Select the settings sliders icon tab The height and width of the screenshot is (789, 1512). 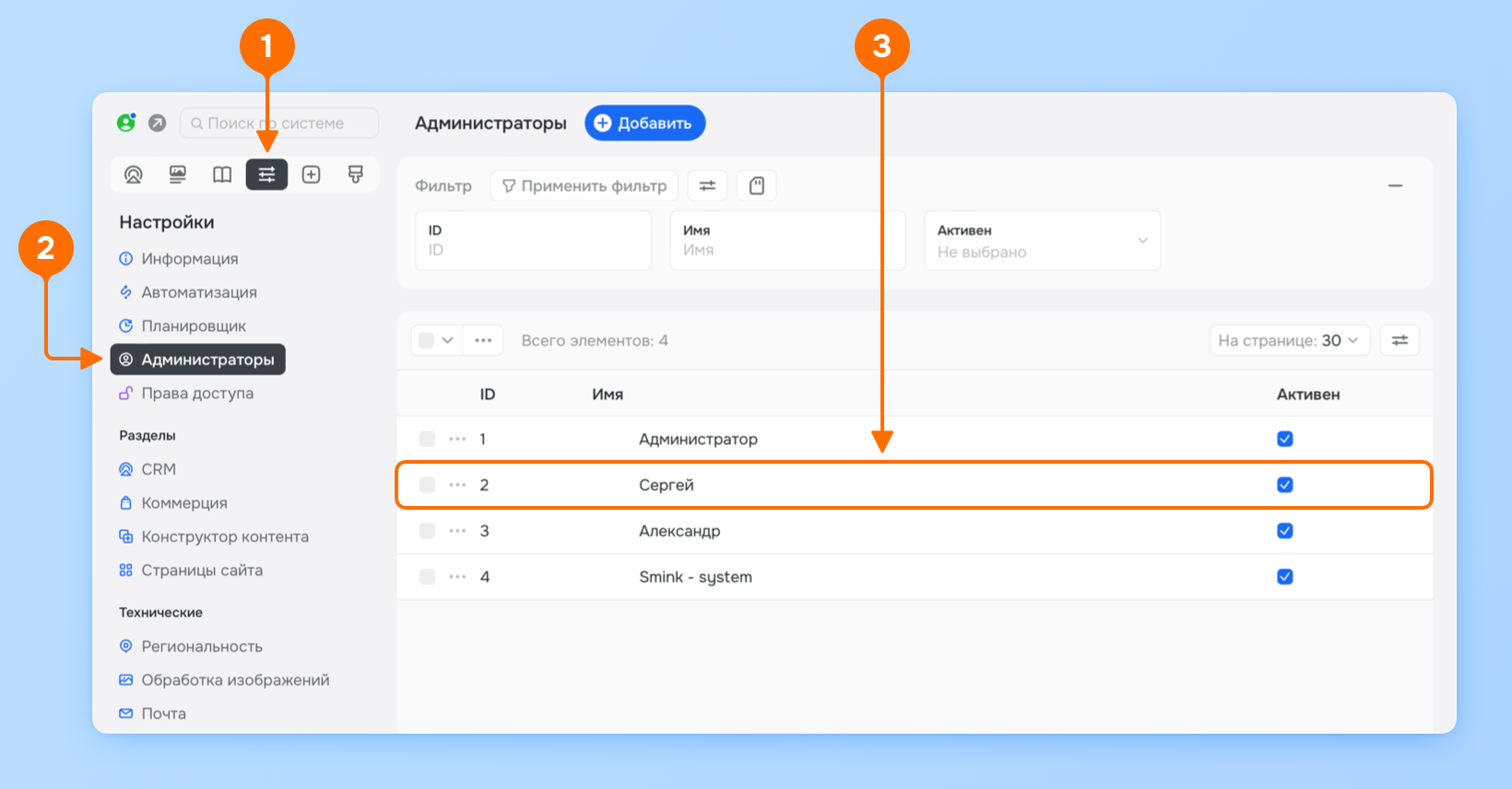click(266, 174)
